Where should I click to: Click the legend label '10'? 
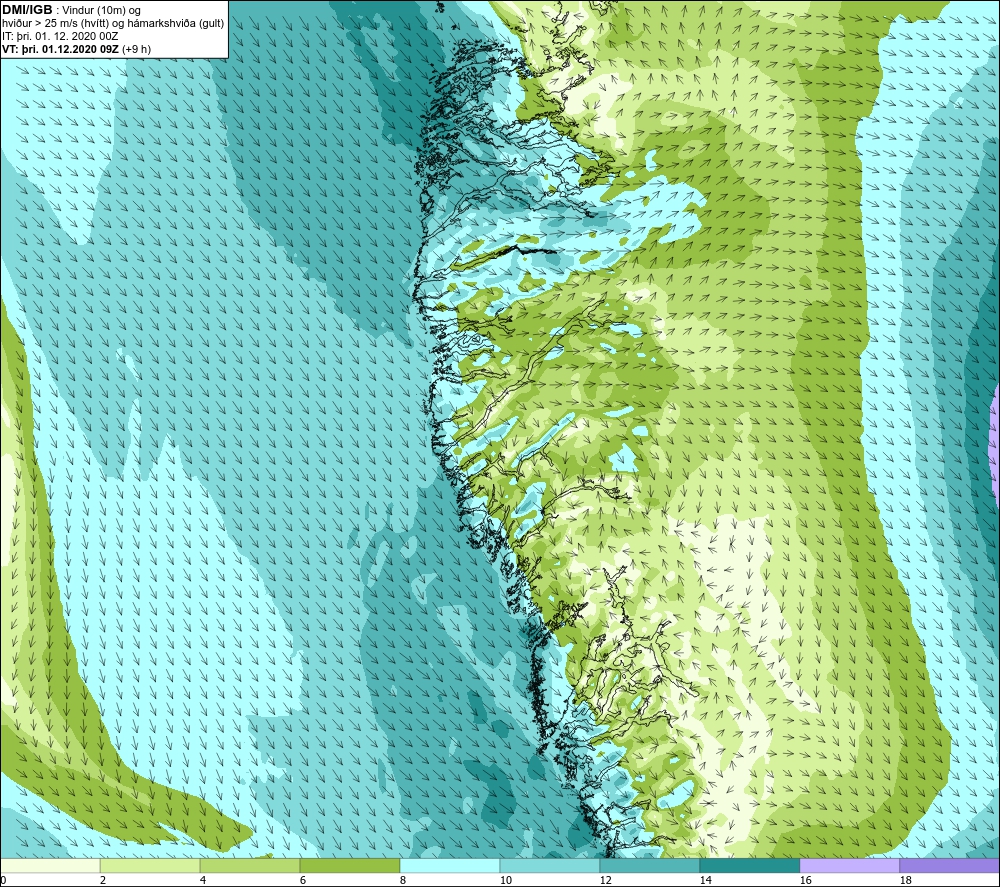[x=506, y=880]
